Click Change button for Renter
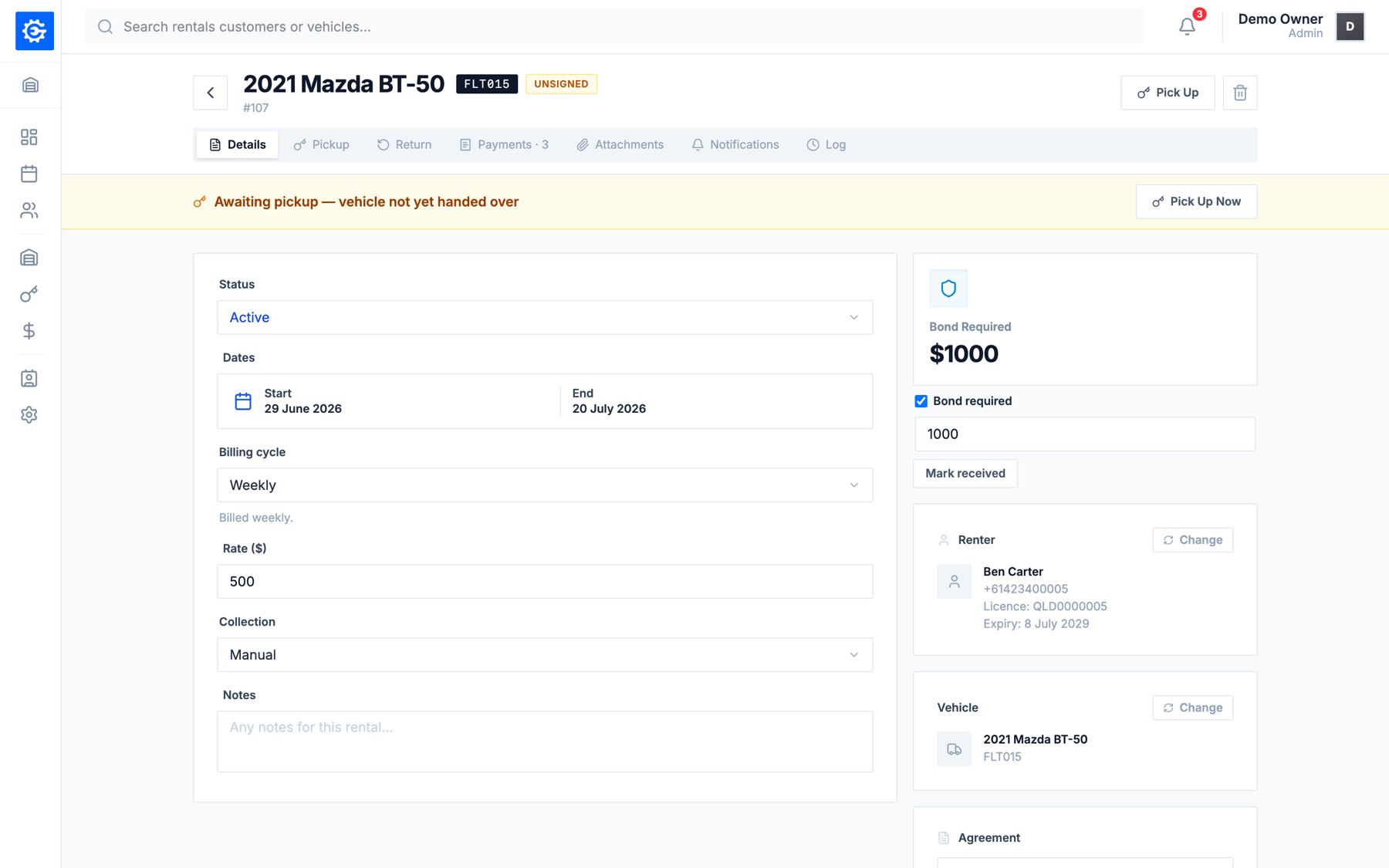The height and width of the screenshot is (868, 1389). [x=1193, y=540]
